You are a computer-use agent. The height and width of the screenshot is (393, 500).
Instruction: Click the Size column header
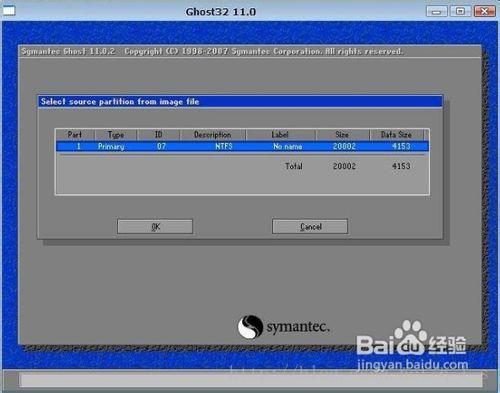(342, 135)
